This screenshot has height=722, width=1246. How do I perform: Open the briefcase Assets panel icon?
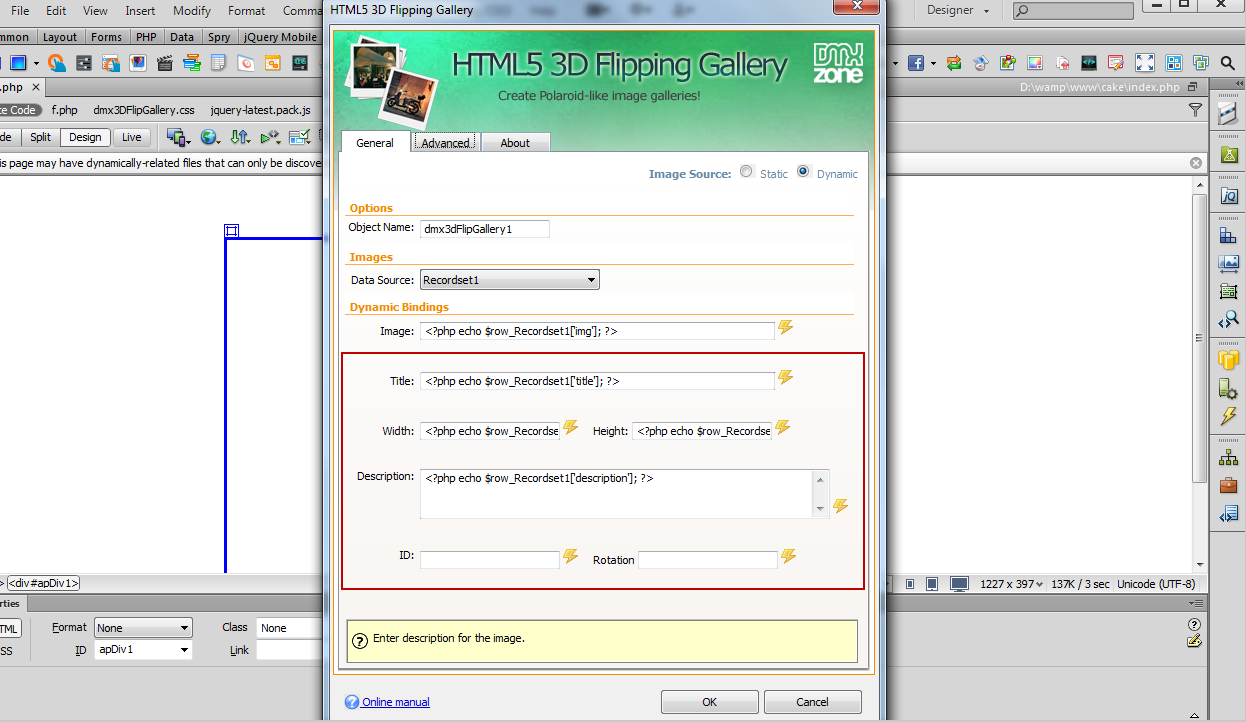click(1228, 486)
